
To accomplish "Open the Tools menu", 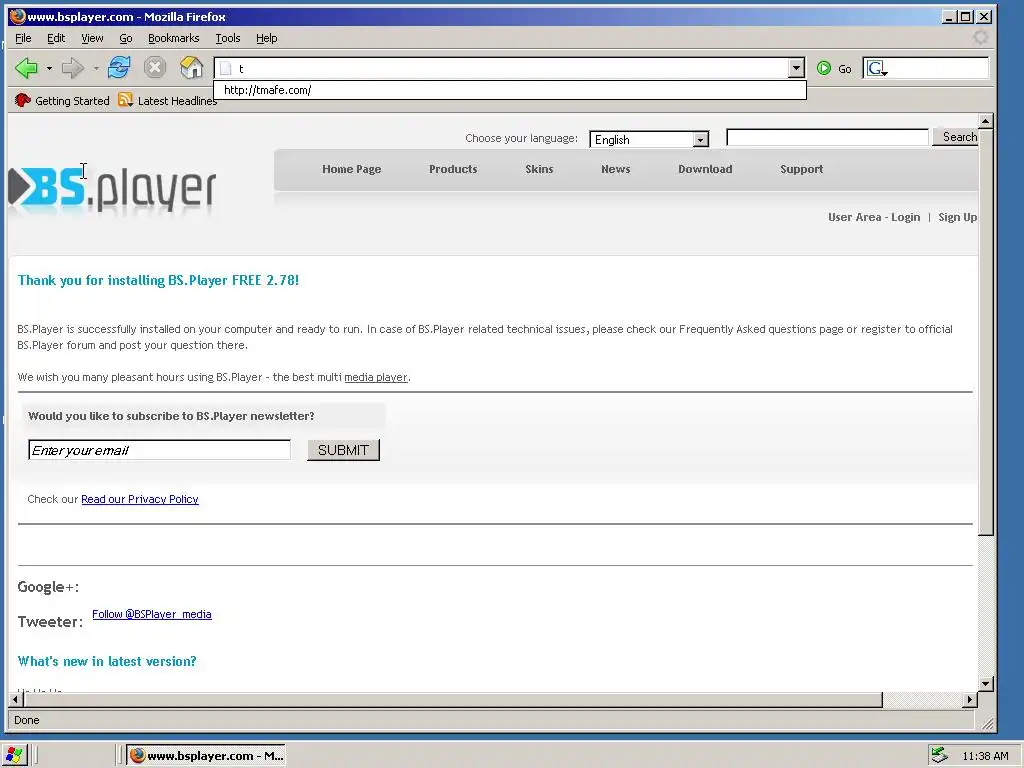I will (228, 38).
